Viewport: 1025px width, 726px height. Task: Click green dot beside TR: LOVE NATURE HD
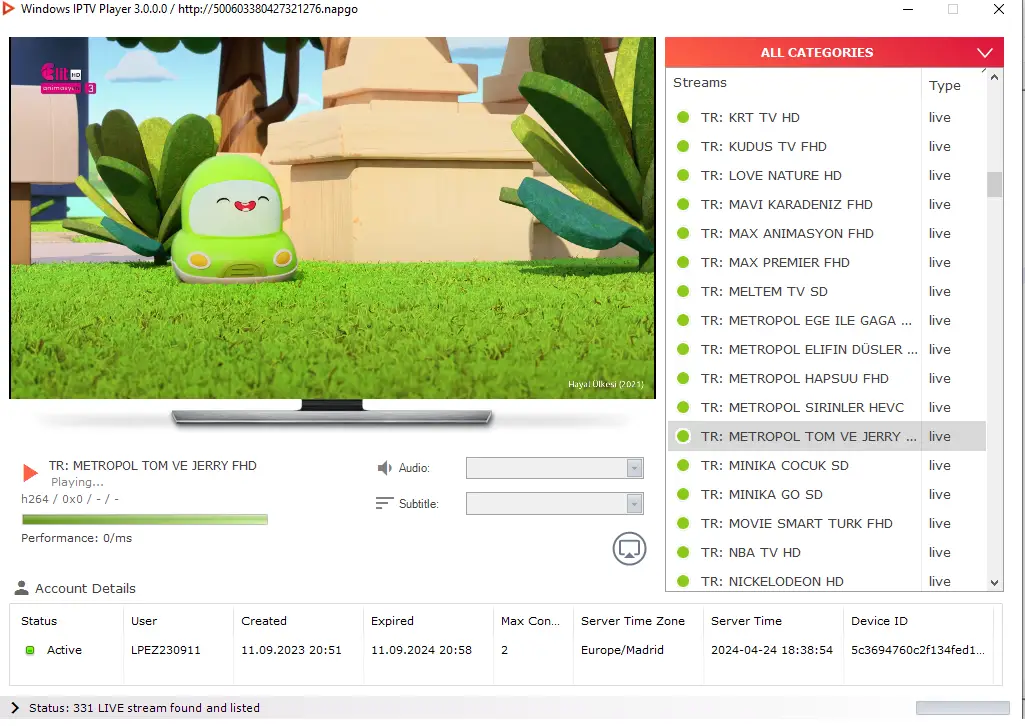[683, 175]
